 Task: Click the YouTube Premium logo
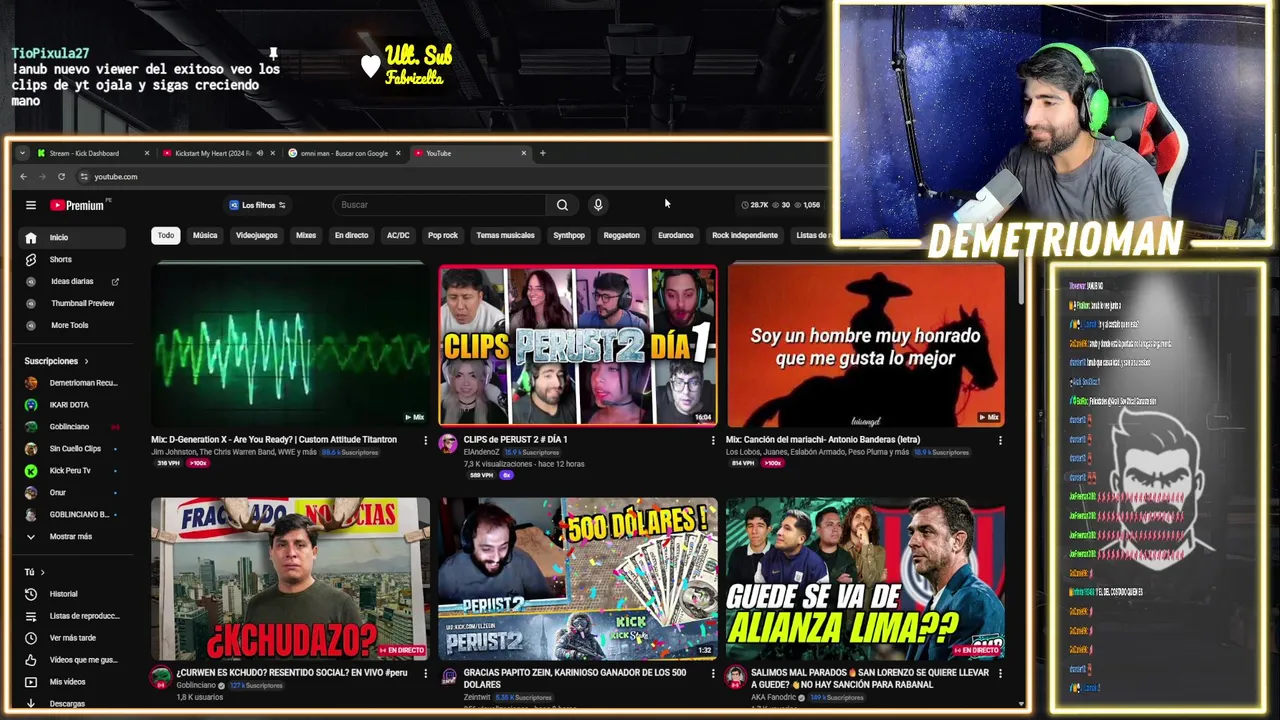click(78, 205)
